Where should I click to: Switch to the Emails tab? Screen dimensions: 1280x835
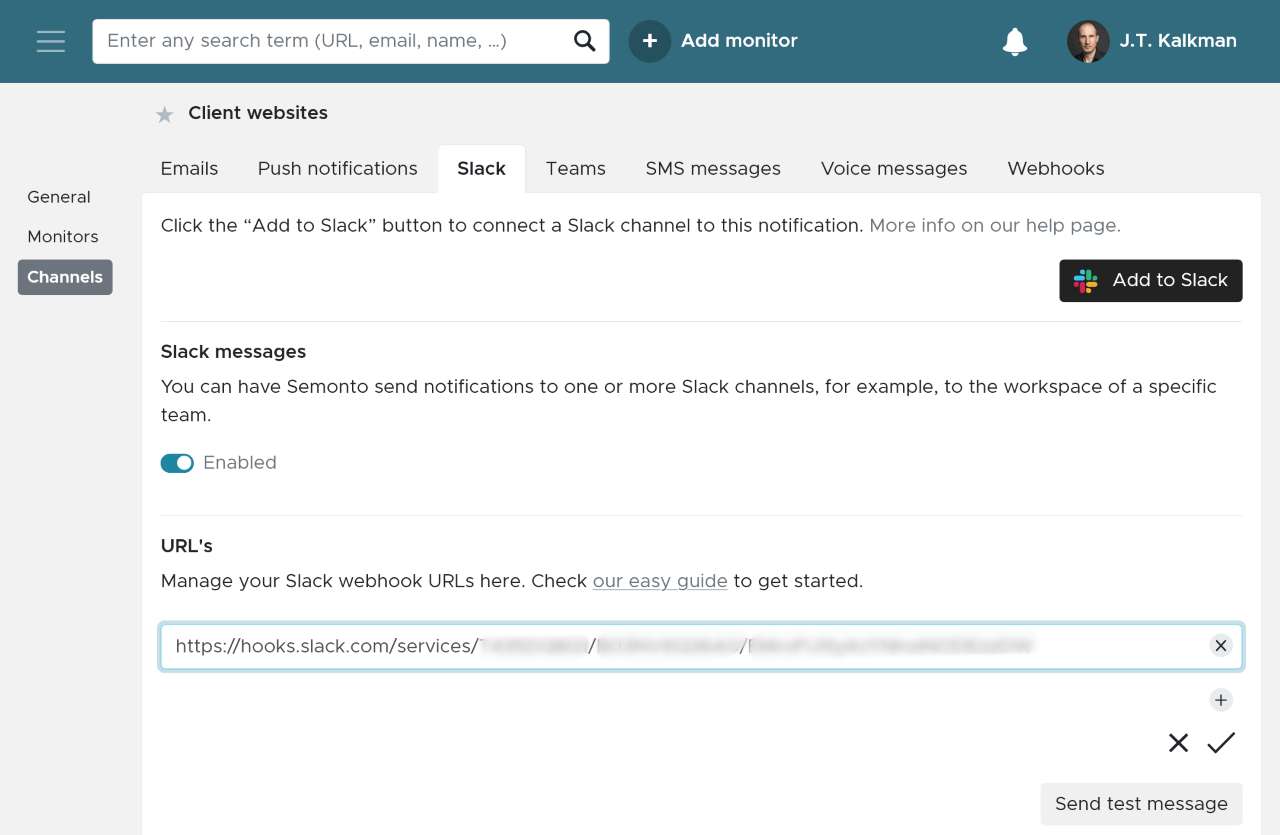coord(189,169)
